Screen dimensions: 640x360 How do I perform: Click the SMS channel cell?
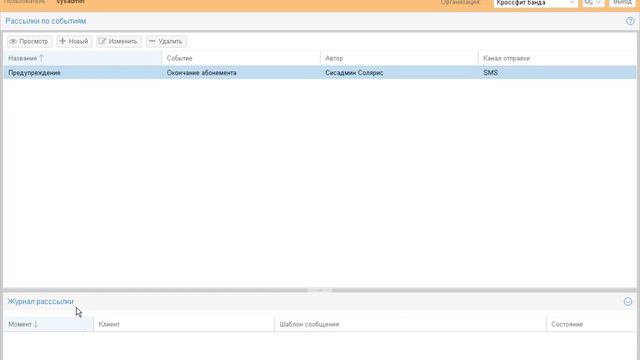(x=557, y=73)
